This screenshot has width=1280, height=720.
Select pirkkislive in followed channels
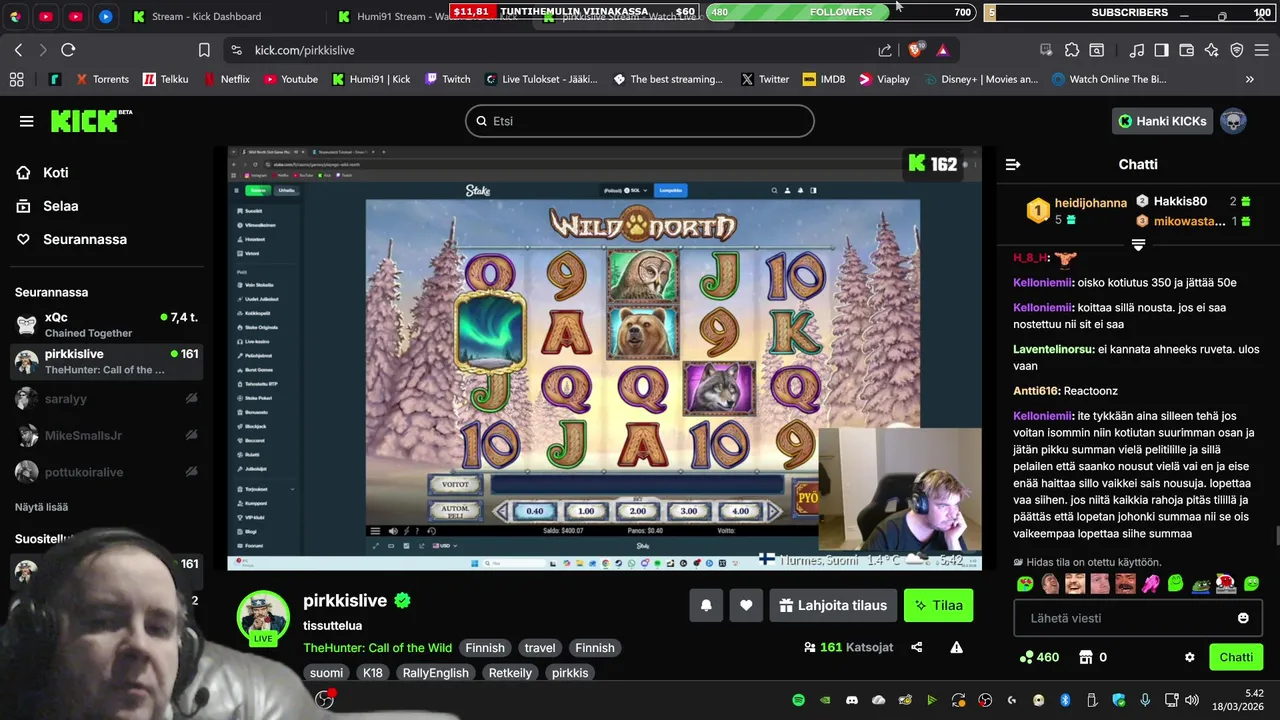106,361
